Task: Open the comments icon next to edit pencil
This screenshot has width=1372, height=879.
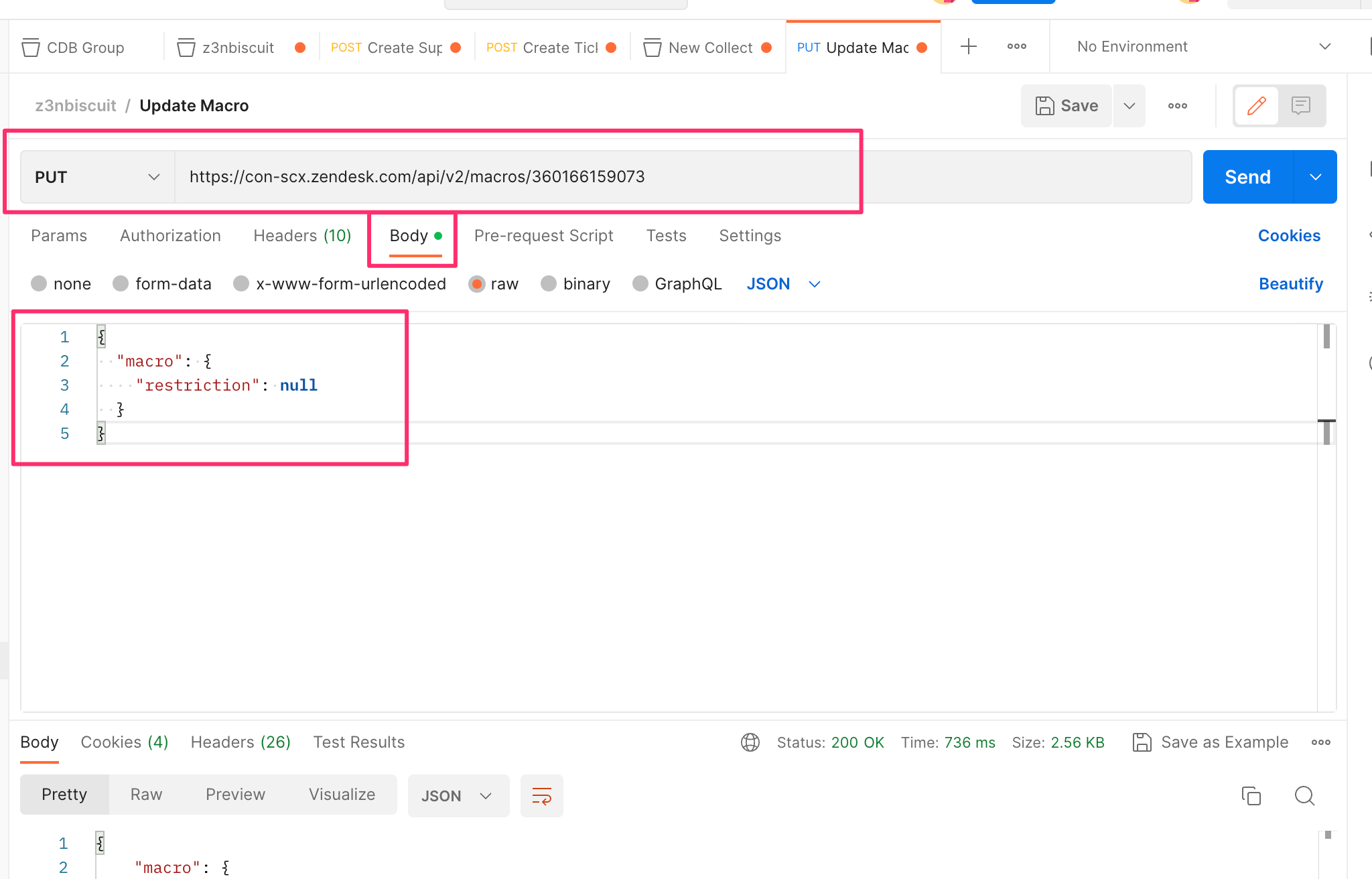Action: click(x=1300, y=105)
